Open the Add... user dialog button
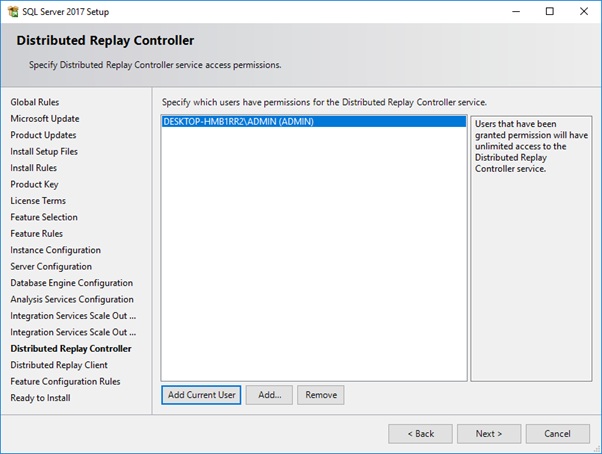Image resolution: width=602 pixels, height=454 pixels. tap(270, 395)
